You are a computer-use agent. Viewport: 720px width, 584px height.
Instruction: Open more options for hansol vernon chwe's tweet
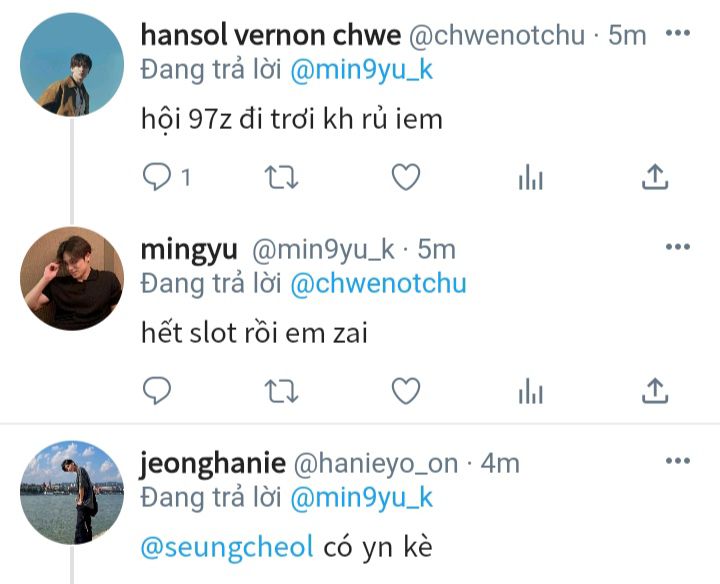point(678,33)
